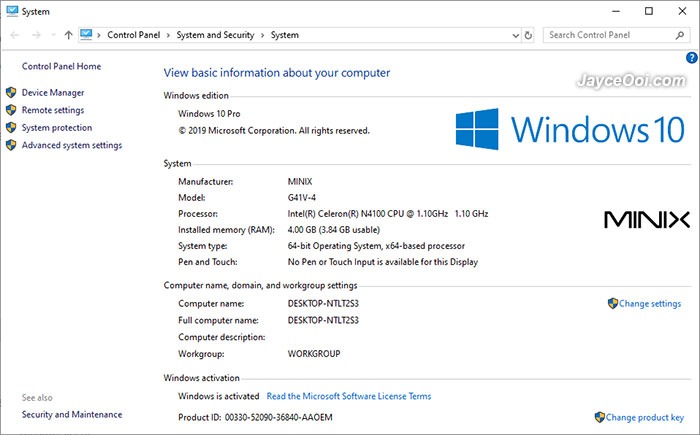Viewport: 700px width, 435px height.
Task: Open the address bar history dropdown
Action: click(x=516, y=35)
